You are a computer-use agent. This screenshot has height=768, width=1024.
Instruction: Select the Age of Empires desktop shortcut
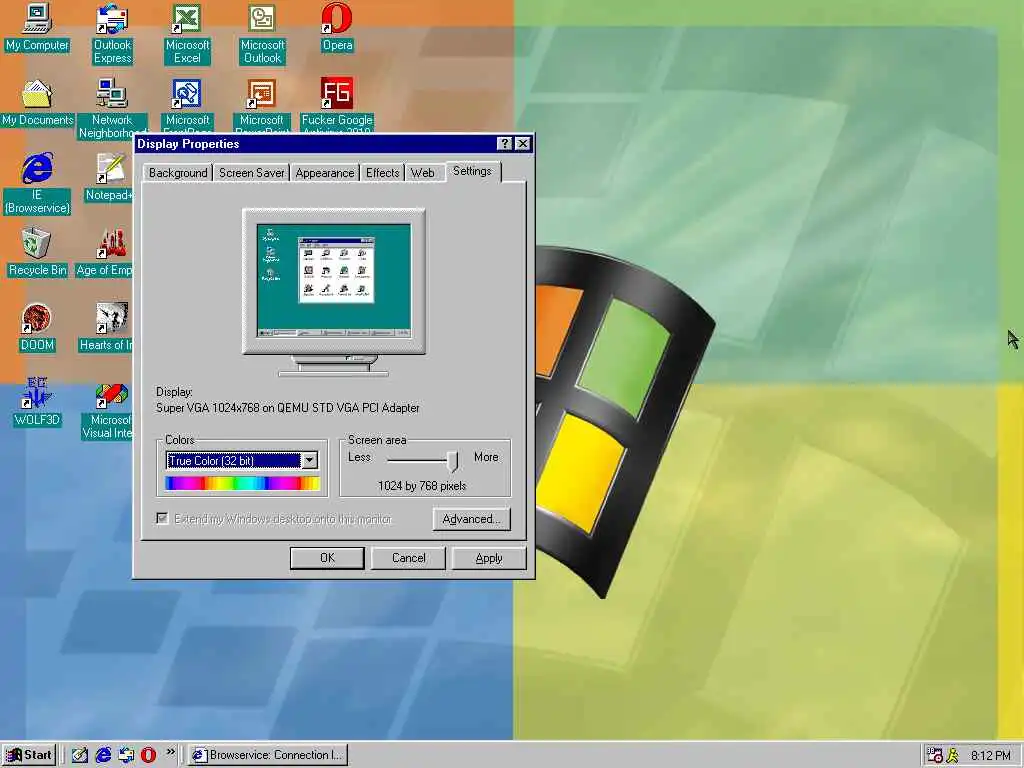click(x=106, y=252)
